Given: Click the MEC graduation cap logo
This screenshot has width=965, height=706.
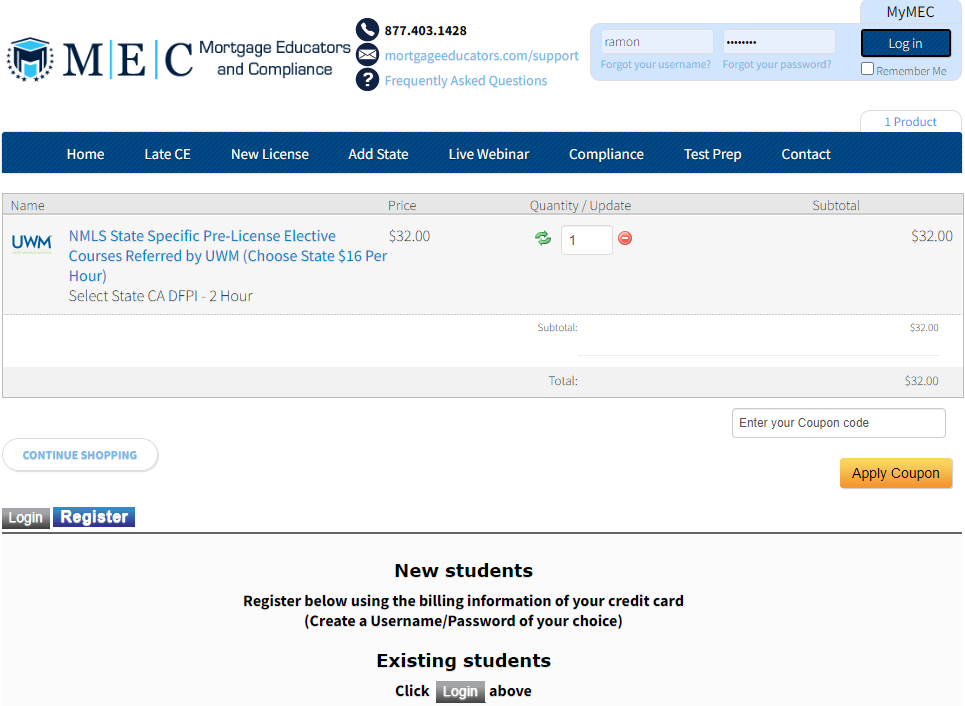Looking at the screenshot, I should pyautogui.click(x=30, y=60).
